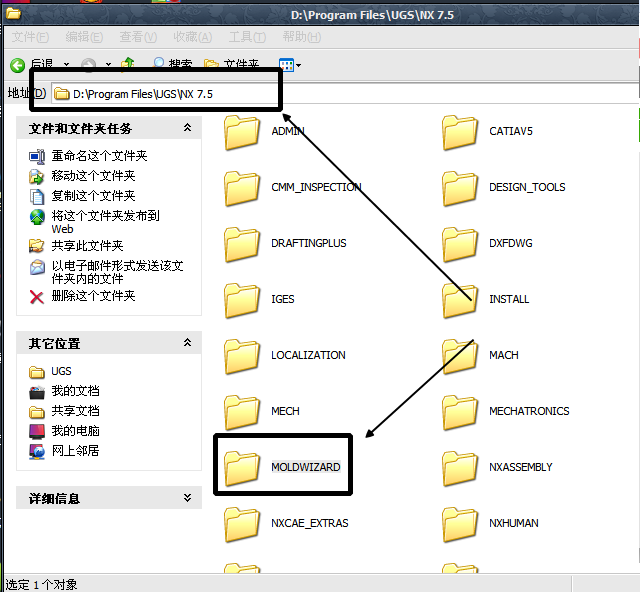Select the ADMIN folder icon
640x592 pixels.
(x=242, y=132)
